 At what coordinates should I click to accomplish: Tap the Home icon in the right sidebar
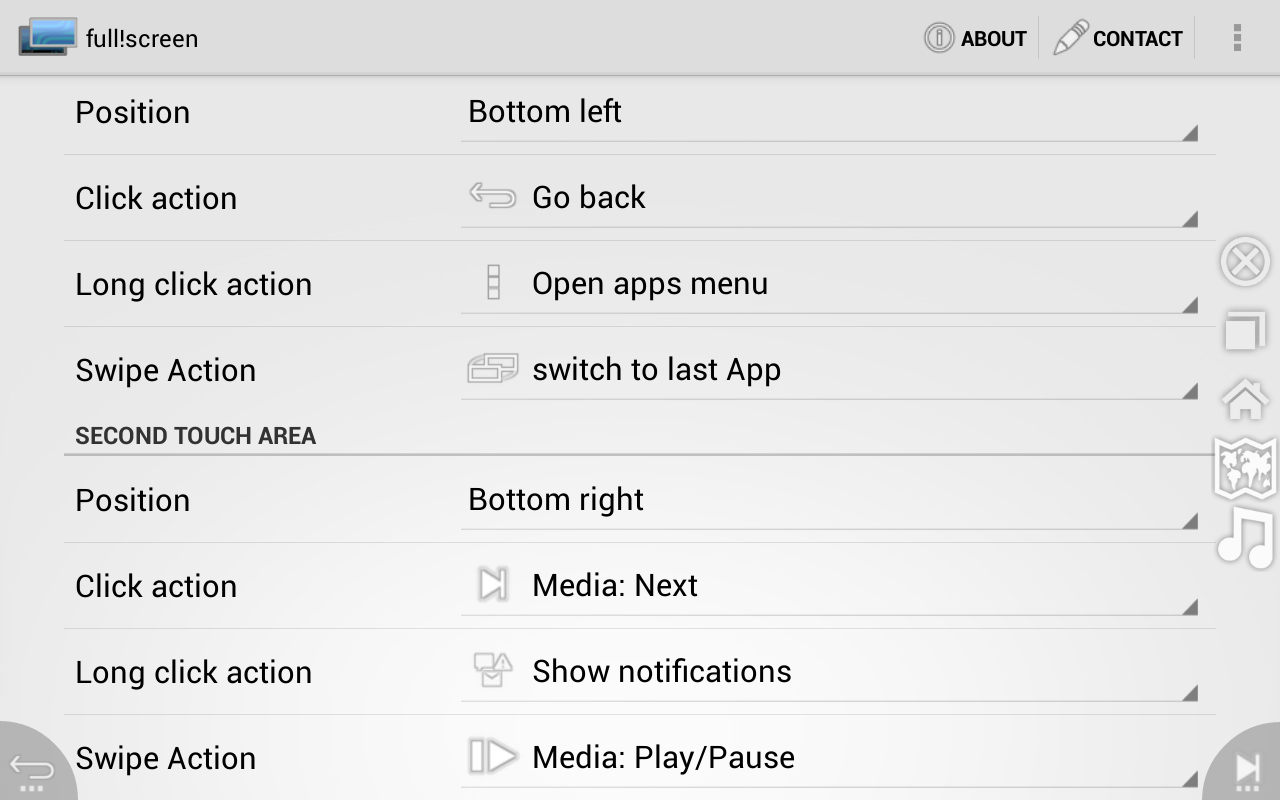(x=1244, y=399)
